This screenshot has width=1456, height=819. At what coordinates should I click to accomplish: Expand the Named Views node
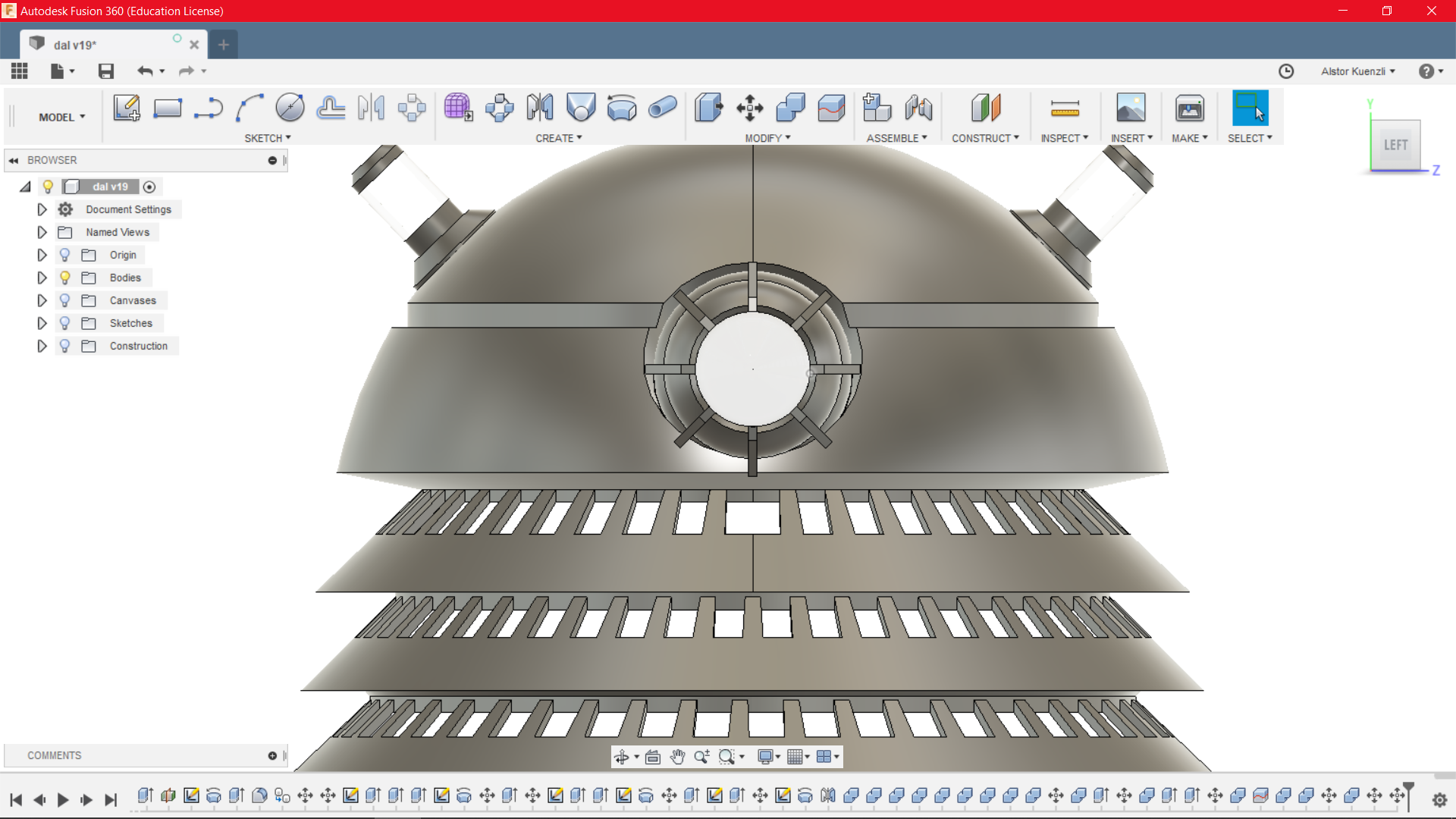pos(42,232)
